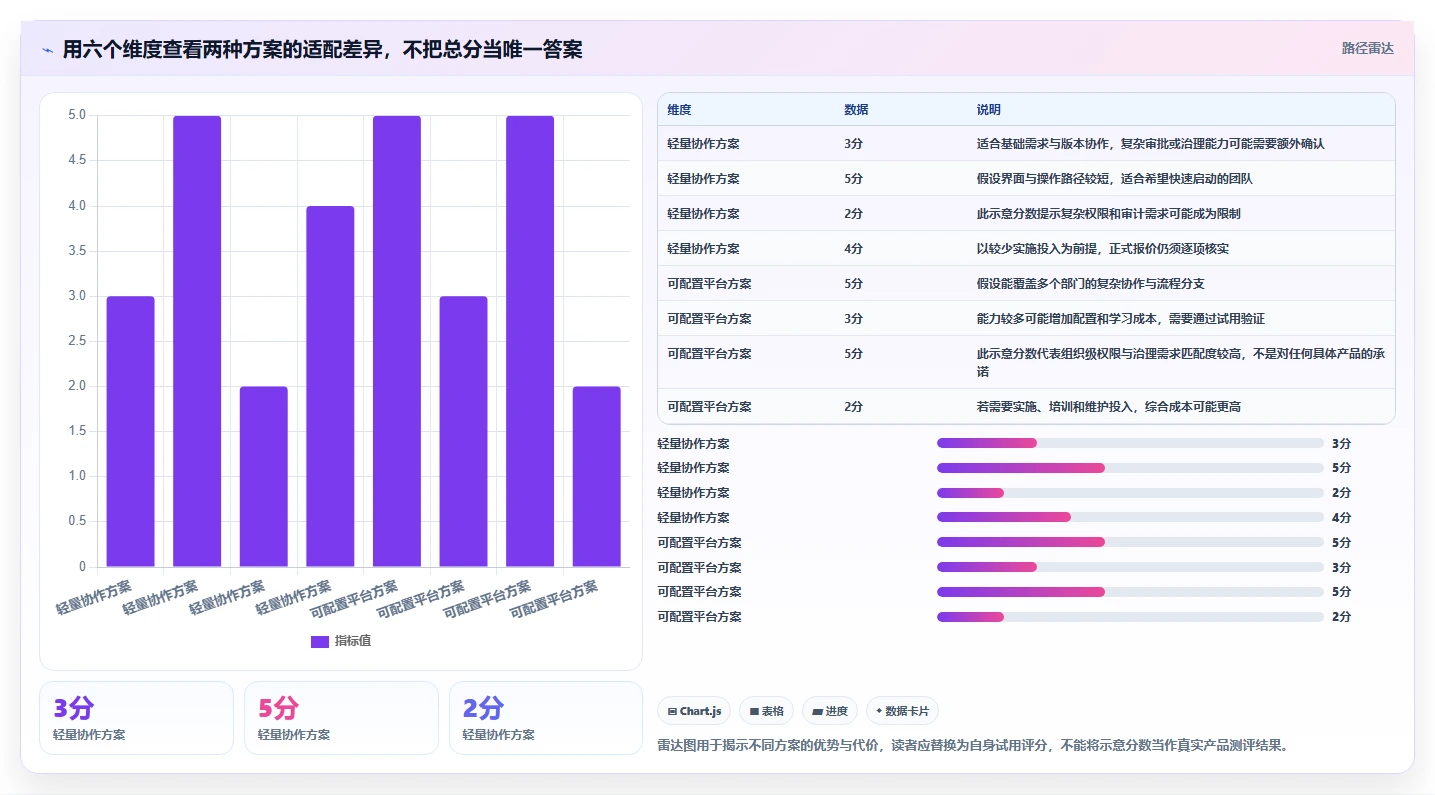Select the description about 假设界面与操作路径较短
Viewport: 1435px width, 795px height.
pos(1115,179)
